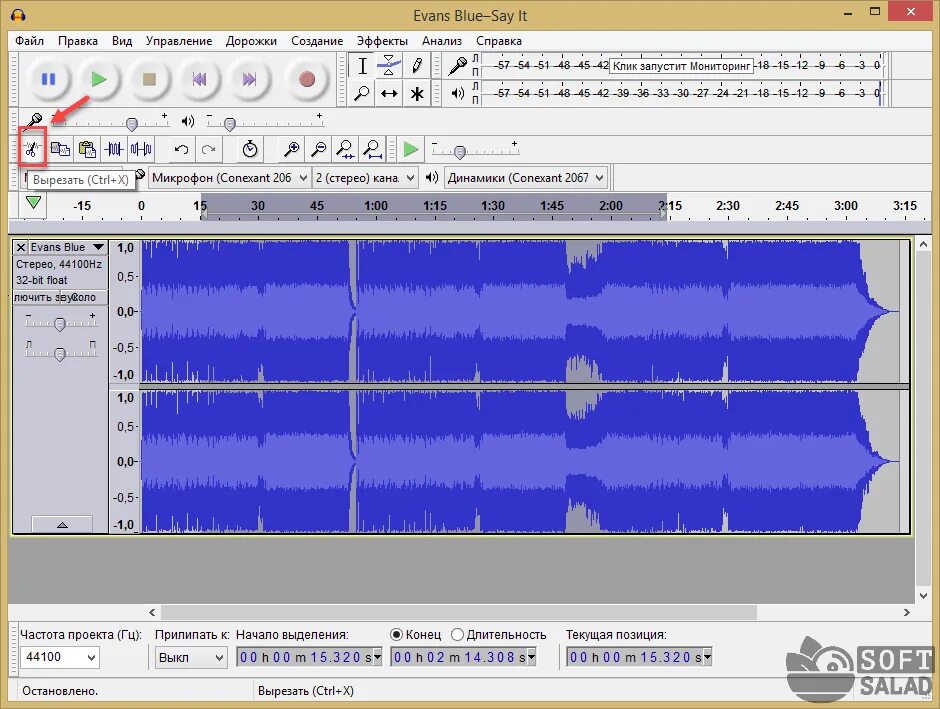
Task: Open the Файл menu
Action: (29, 41)
